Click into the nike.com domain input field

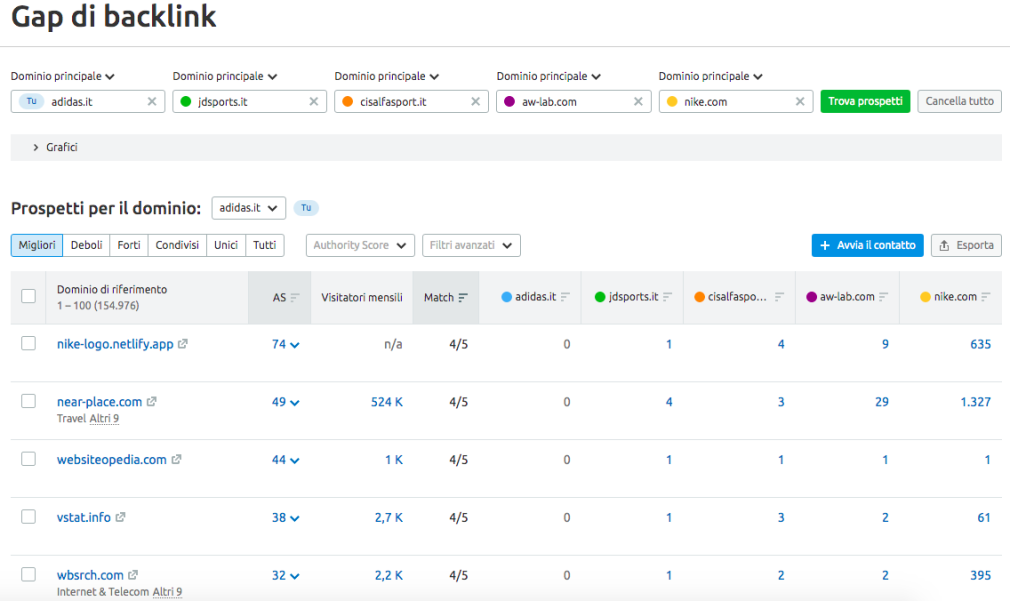pyautogui.click(x=736, y=101)
